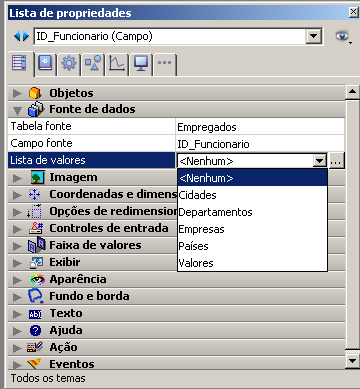
Task: Open the three dots tab
Action: [x=165, y=63]
